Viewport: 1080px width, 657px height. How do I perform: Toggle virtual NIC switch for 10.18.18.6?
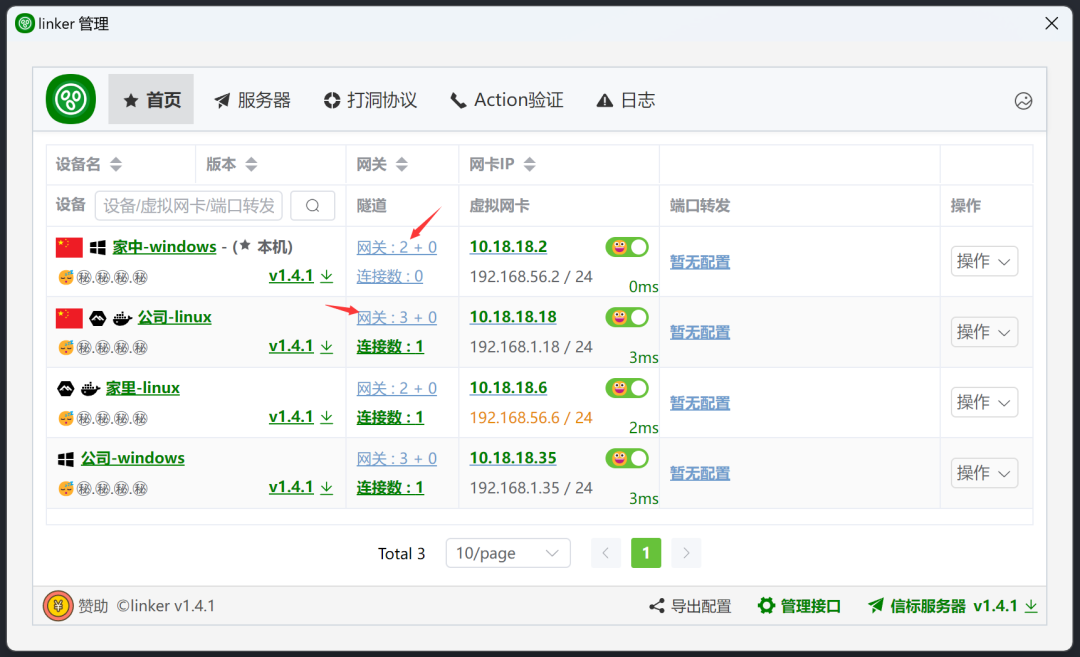pyautogui.click(x=627, y=388)
